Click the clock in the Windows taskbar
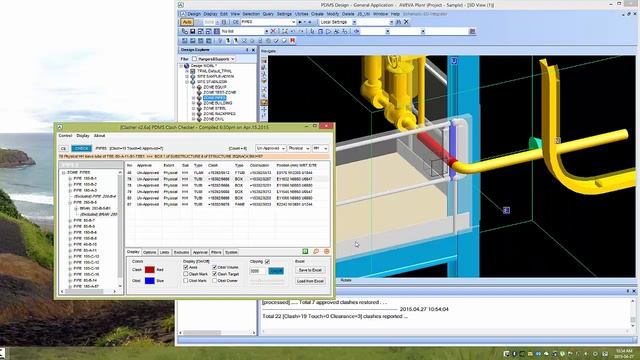Image resolution: width=640 pixels, height=360 pixels. coord(624,353)
